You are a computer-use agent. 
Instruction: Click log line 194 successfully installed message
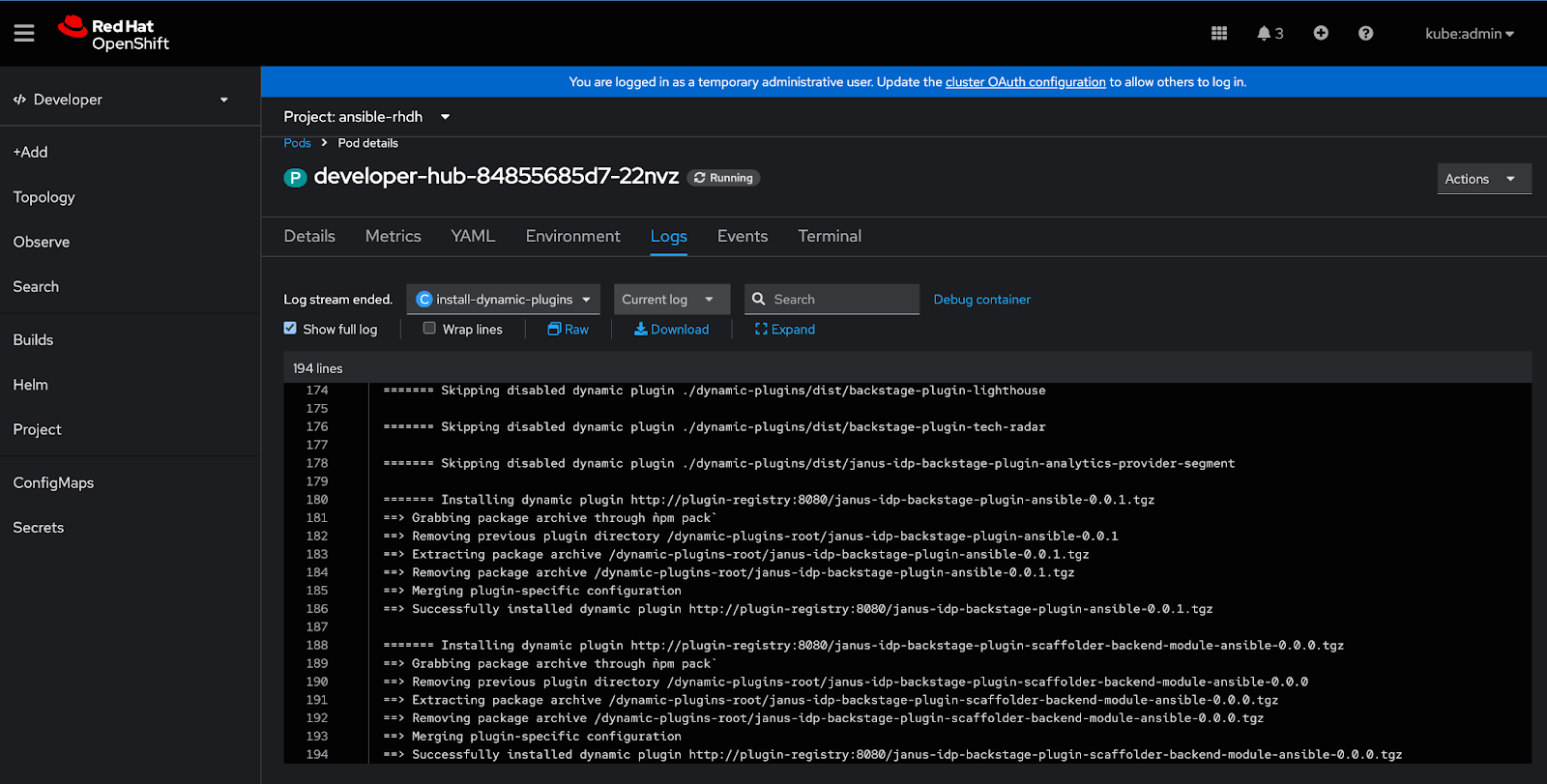pos(892,755)
